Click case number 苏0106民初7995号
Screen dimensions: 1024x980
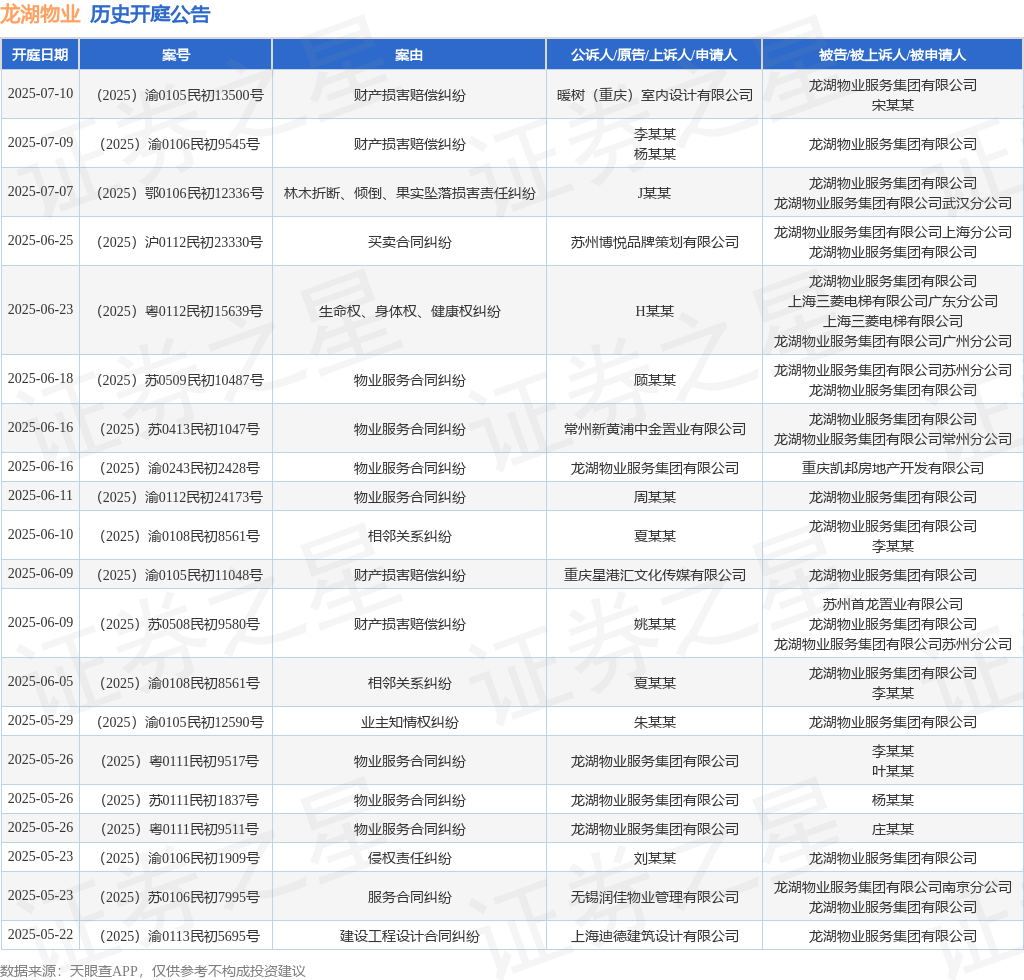(180, 898)
